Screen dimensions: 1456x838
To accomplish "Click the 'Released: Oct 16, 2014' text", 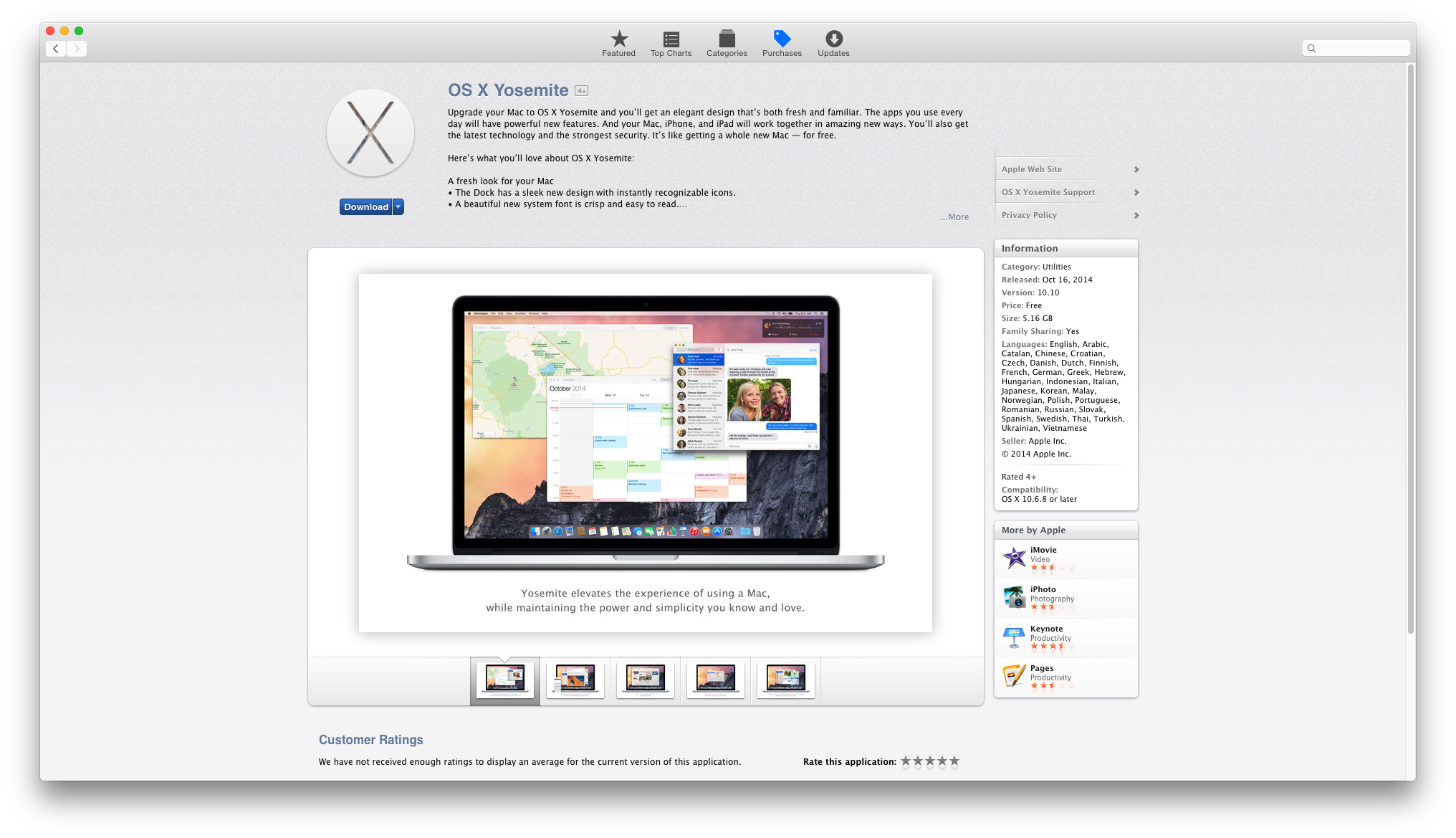I will coord(1047,280).
